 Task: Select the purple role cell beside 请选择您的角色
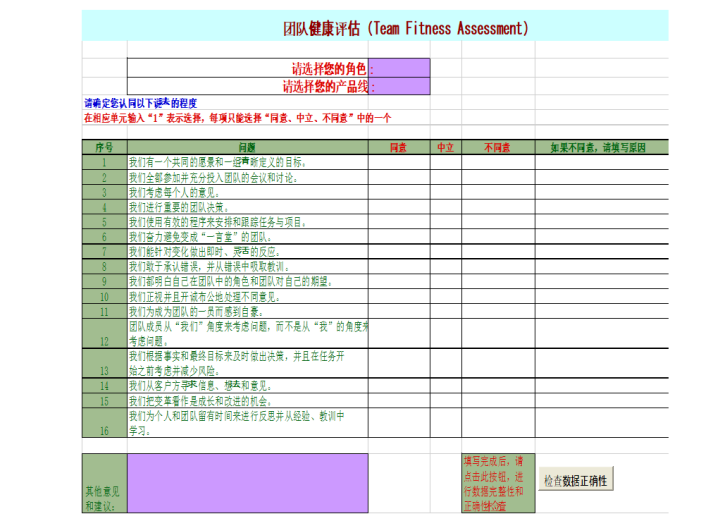click(399, 68)
